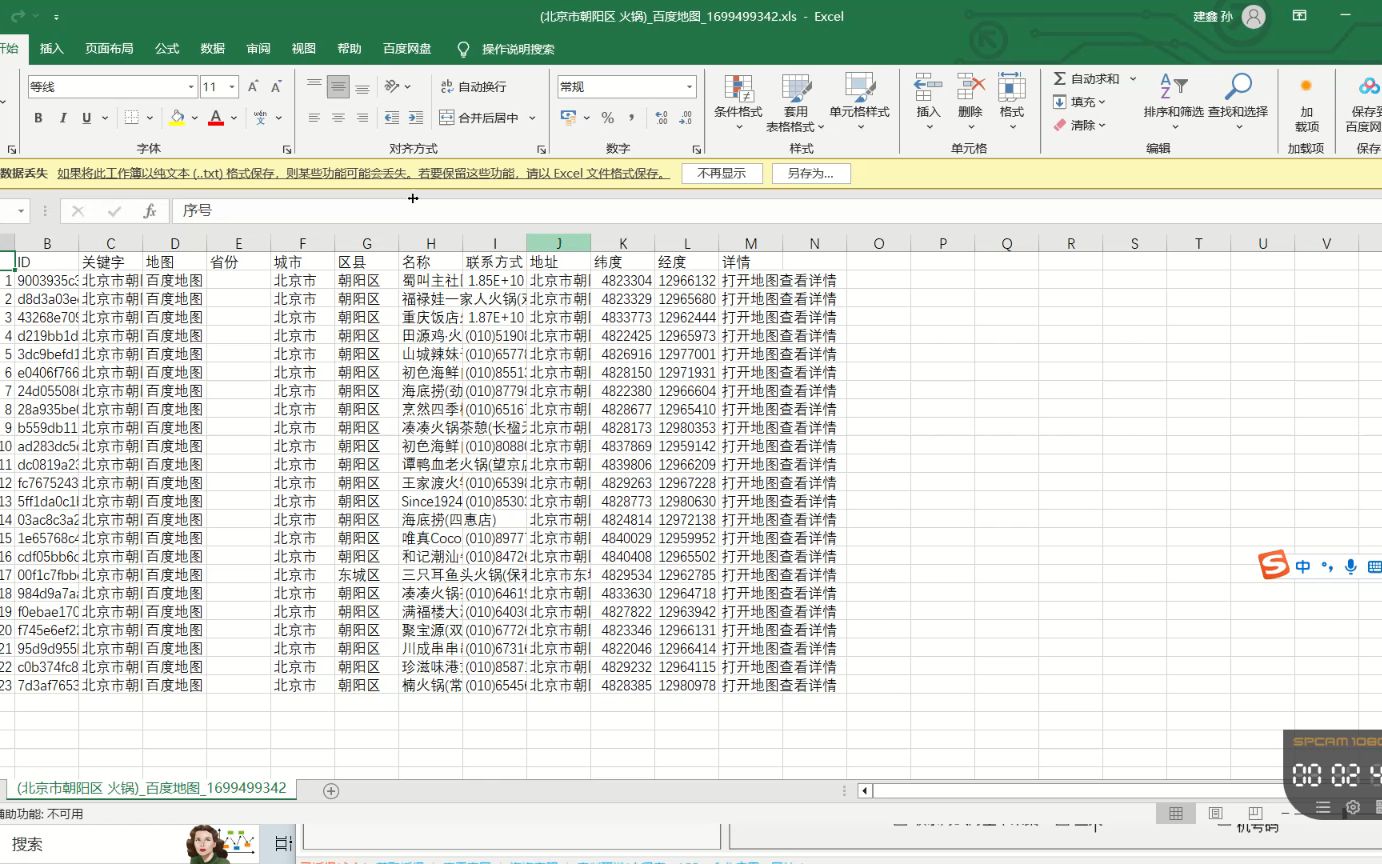Open 排序和筛选 sort and filter
Image resolution: width=1382 pixels, height=864 pixels.
click(x=1174, y=103)
